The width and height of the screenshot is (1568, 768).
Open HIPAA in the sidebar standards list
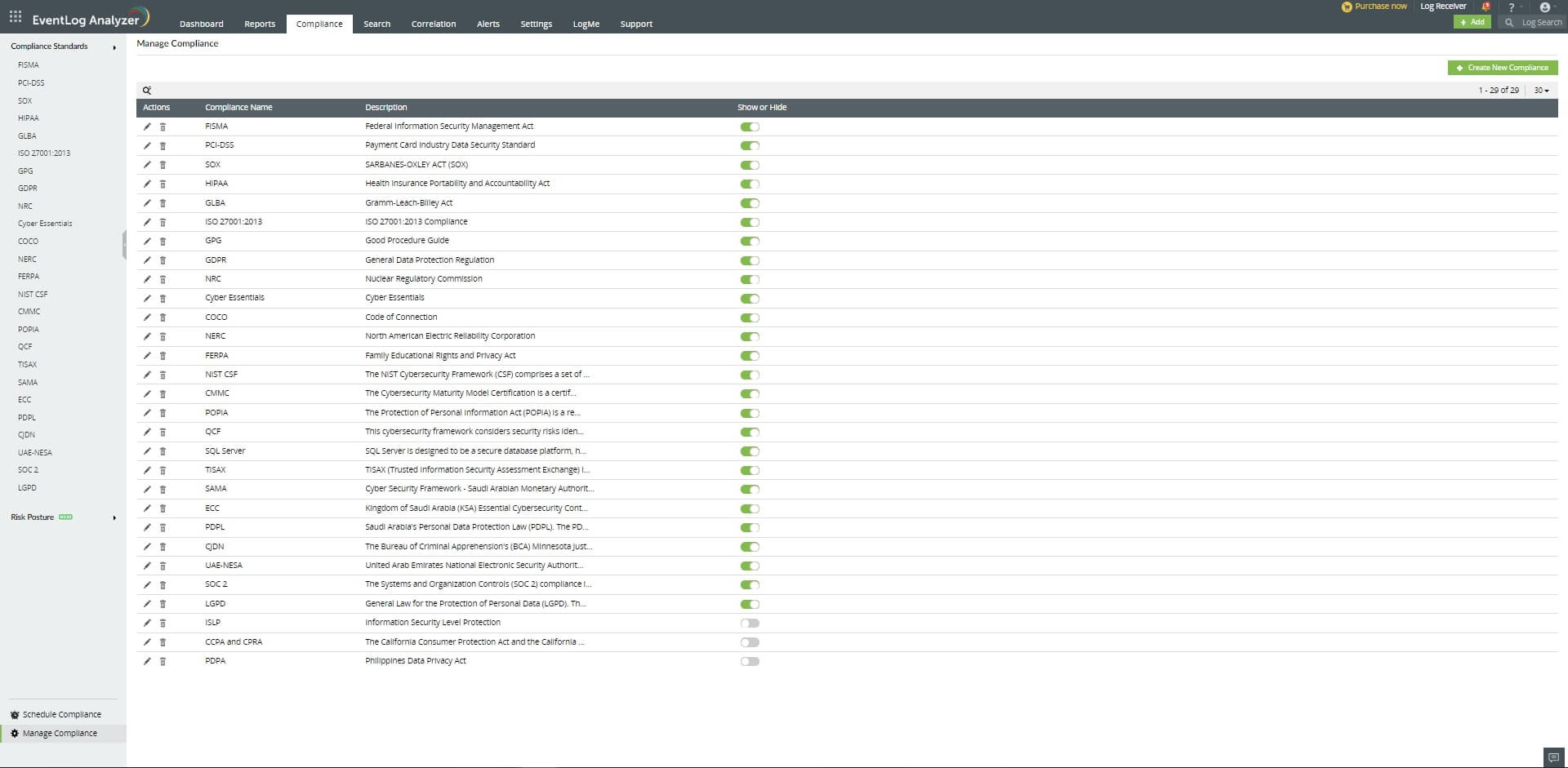click(29, 118)
